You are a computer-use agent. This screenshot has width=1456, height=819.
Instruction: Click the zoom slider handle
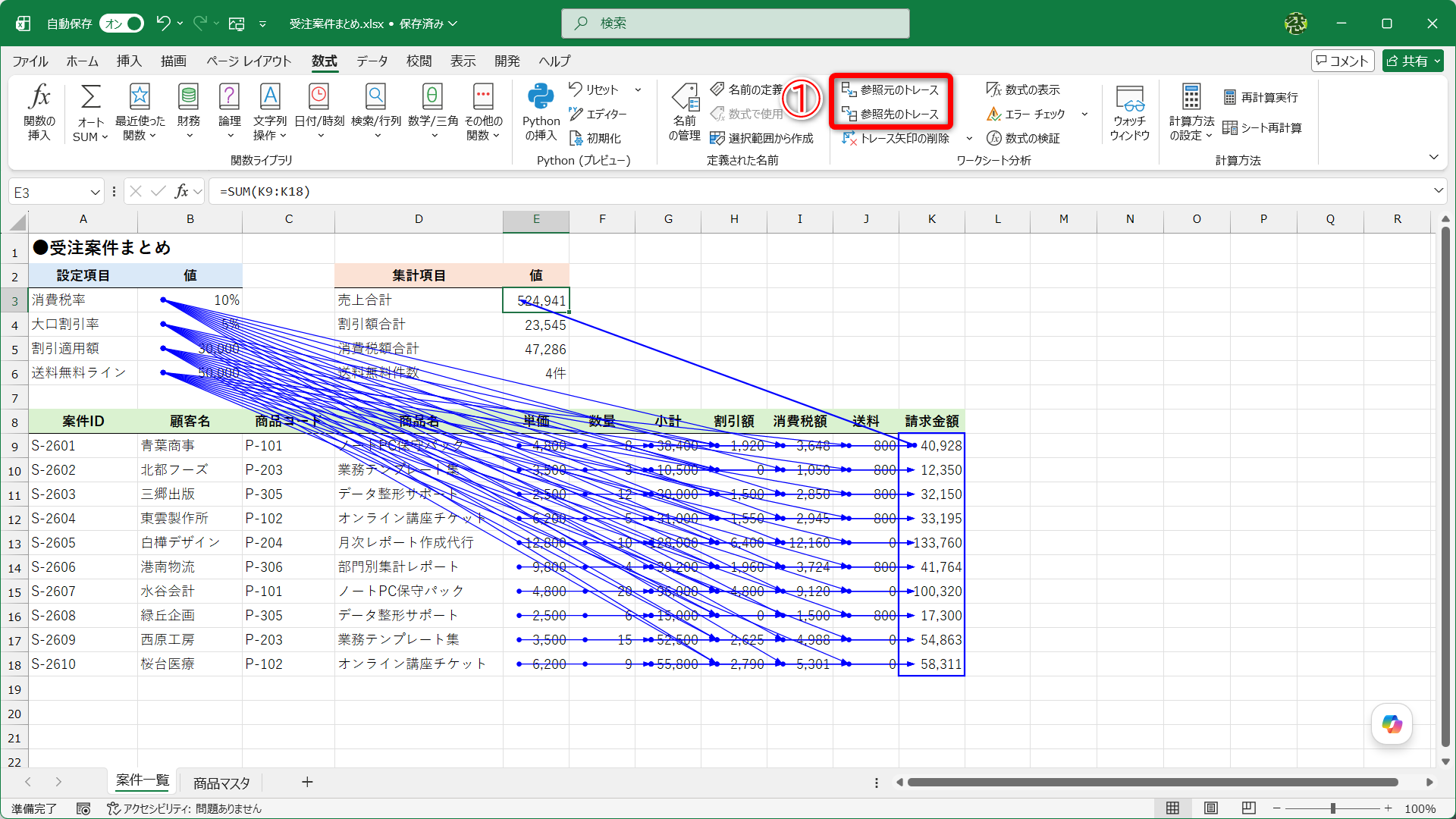(x=1332, y=808)
